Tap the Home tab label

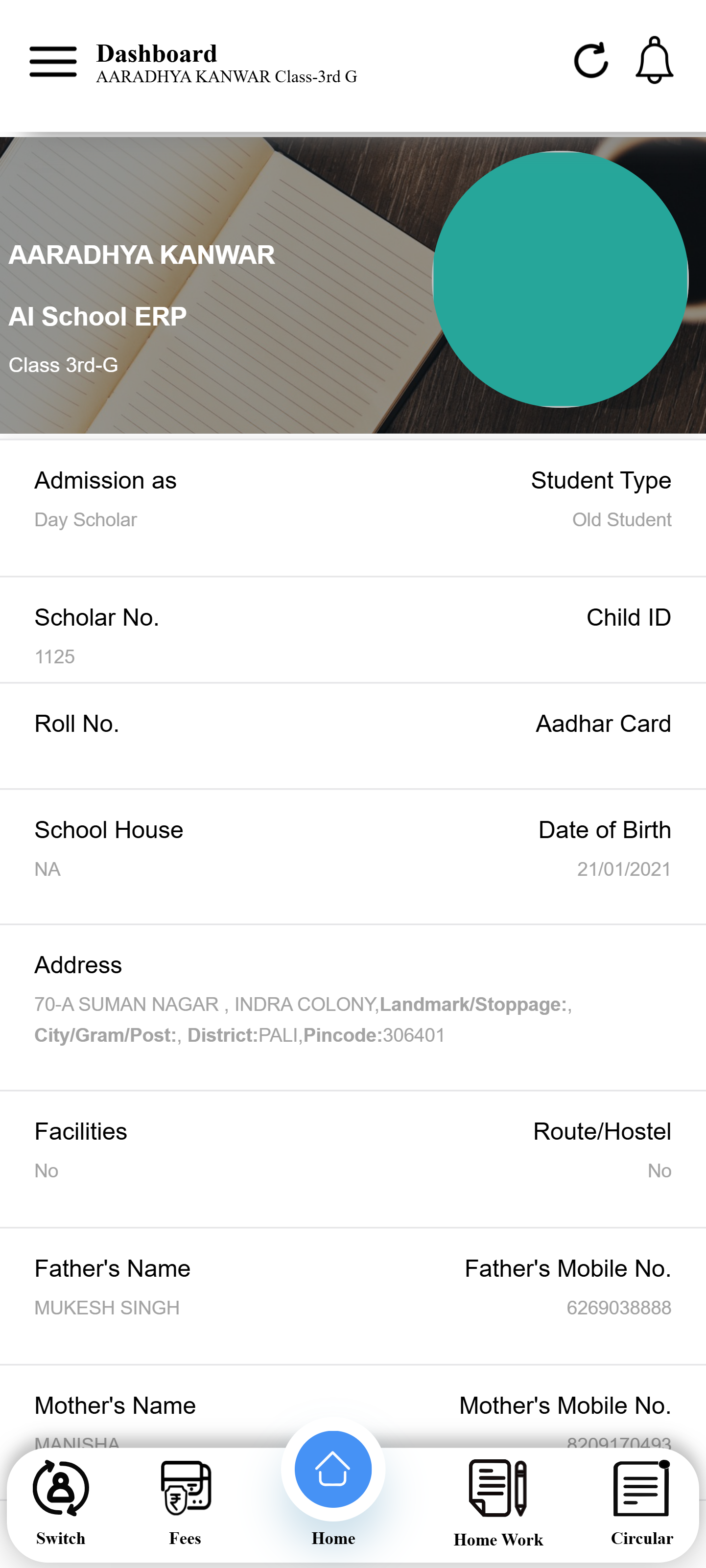pos(333,1538)
